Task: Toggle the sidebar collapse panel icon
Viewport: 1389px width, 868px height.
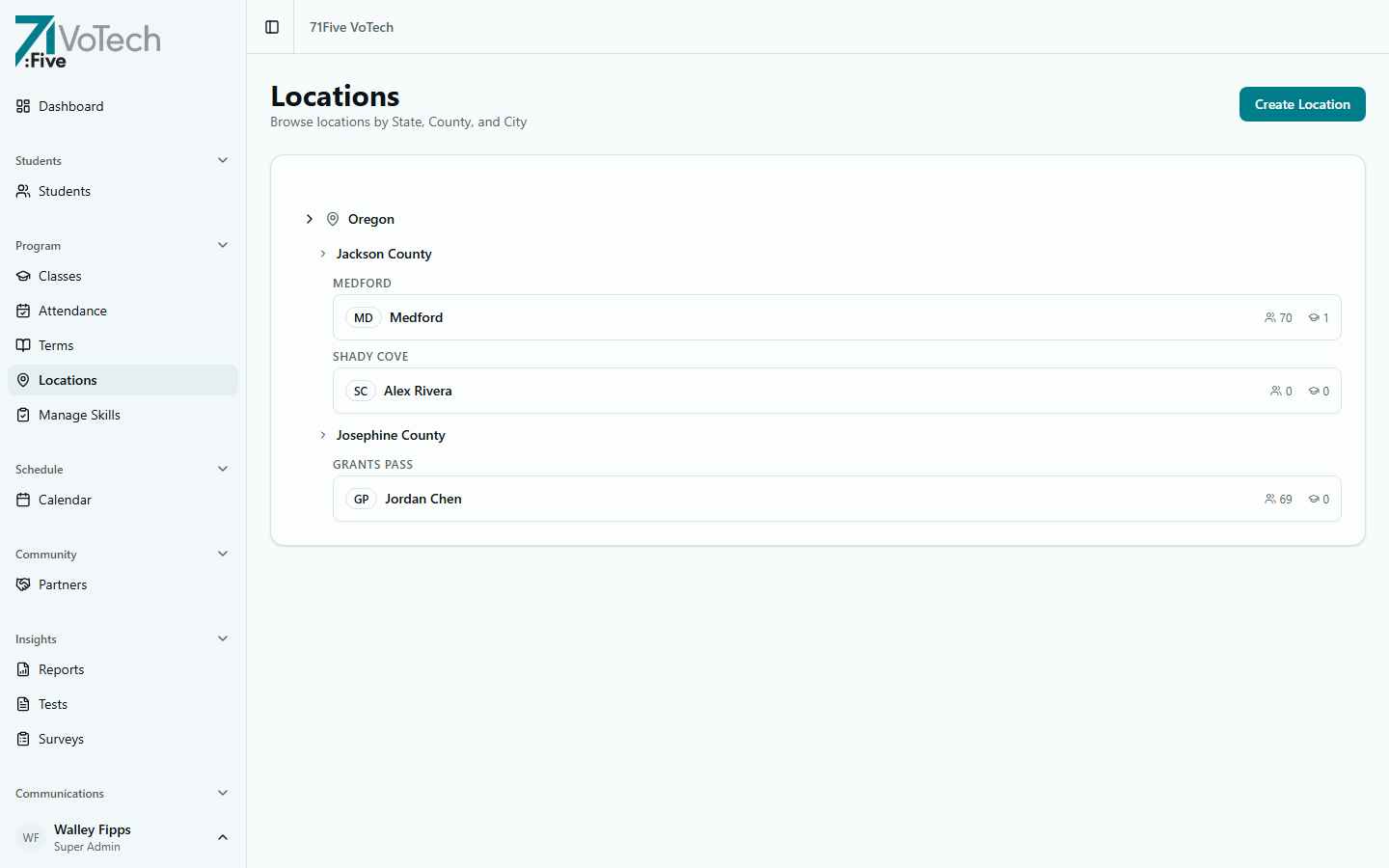Action: click(271, 27)
